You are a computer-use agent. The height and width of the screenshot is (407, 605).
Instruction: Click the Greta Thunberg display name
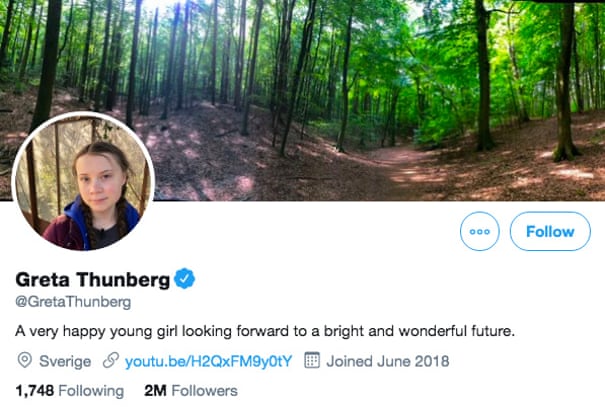pyautogui.click(x=91, y=279)
